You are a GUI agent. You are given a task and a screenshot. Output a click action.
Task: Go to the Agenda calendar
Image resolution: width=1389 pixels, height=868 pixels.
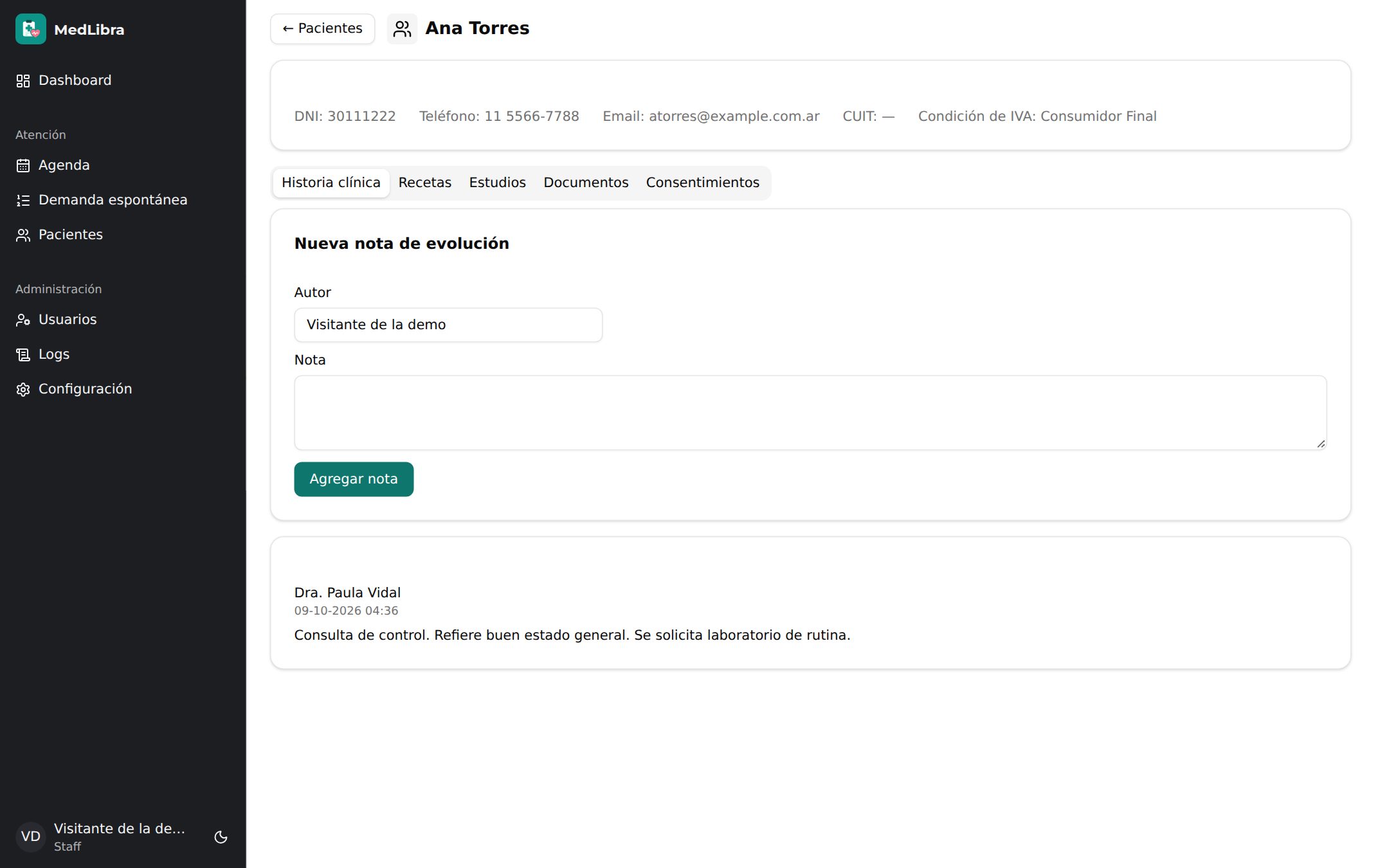coord(122,165)
